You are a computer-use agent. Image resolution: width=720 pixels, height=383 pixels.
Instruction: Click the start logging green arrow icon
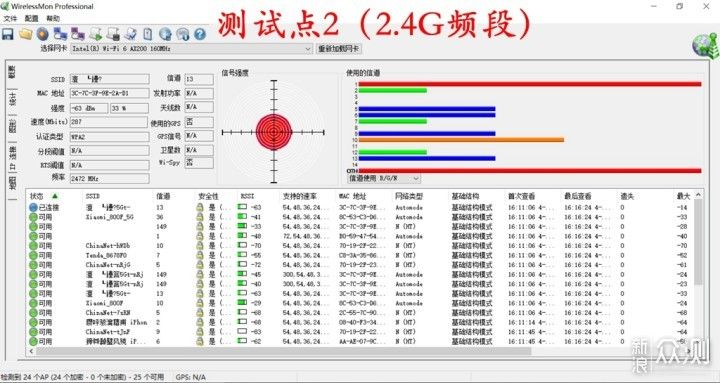96,34
